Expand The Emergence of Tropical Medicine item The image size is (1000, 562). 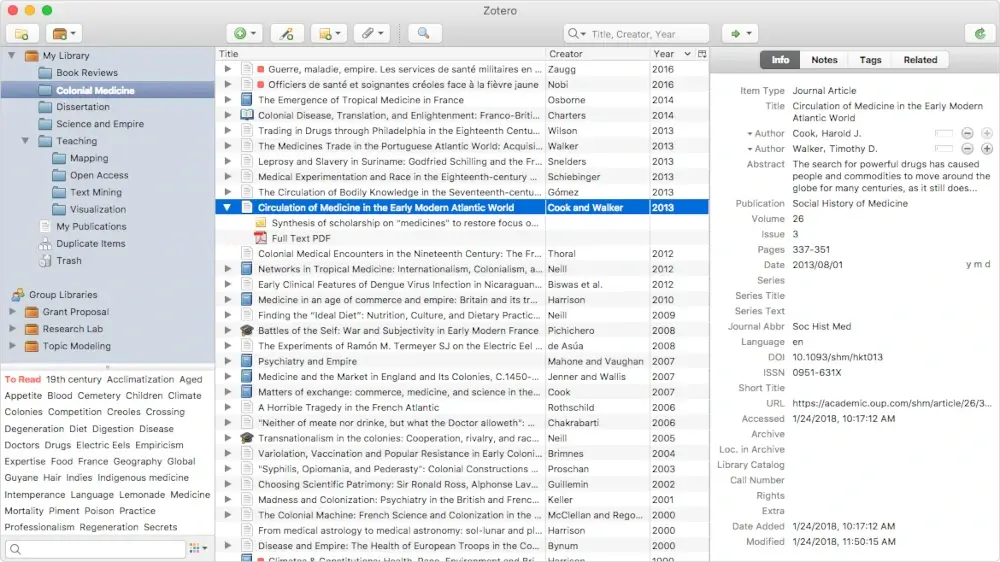coord(228,100)
